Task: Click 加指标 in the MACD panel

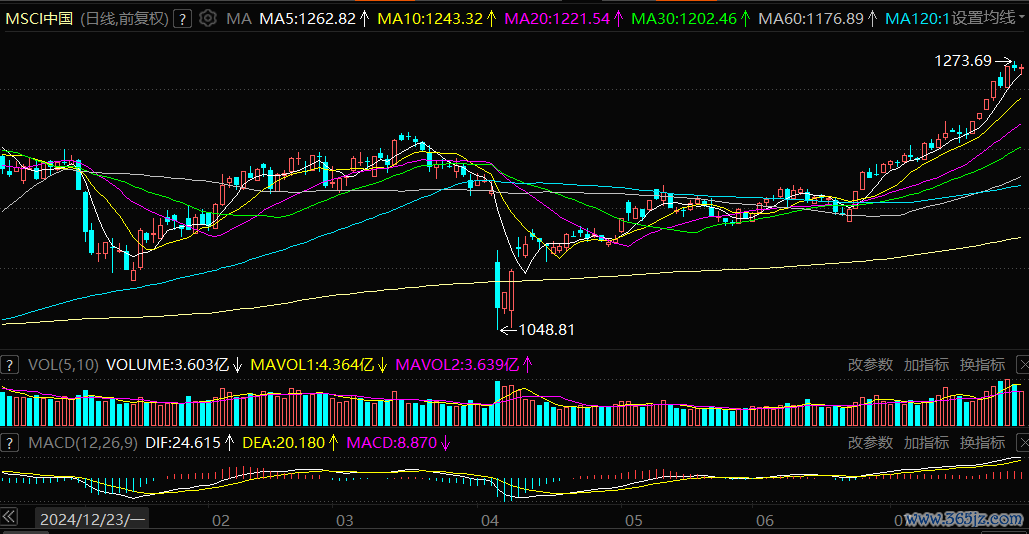Action: (x=926, y=442)
